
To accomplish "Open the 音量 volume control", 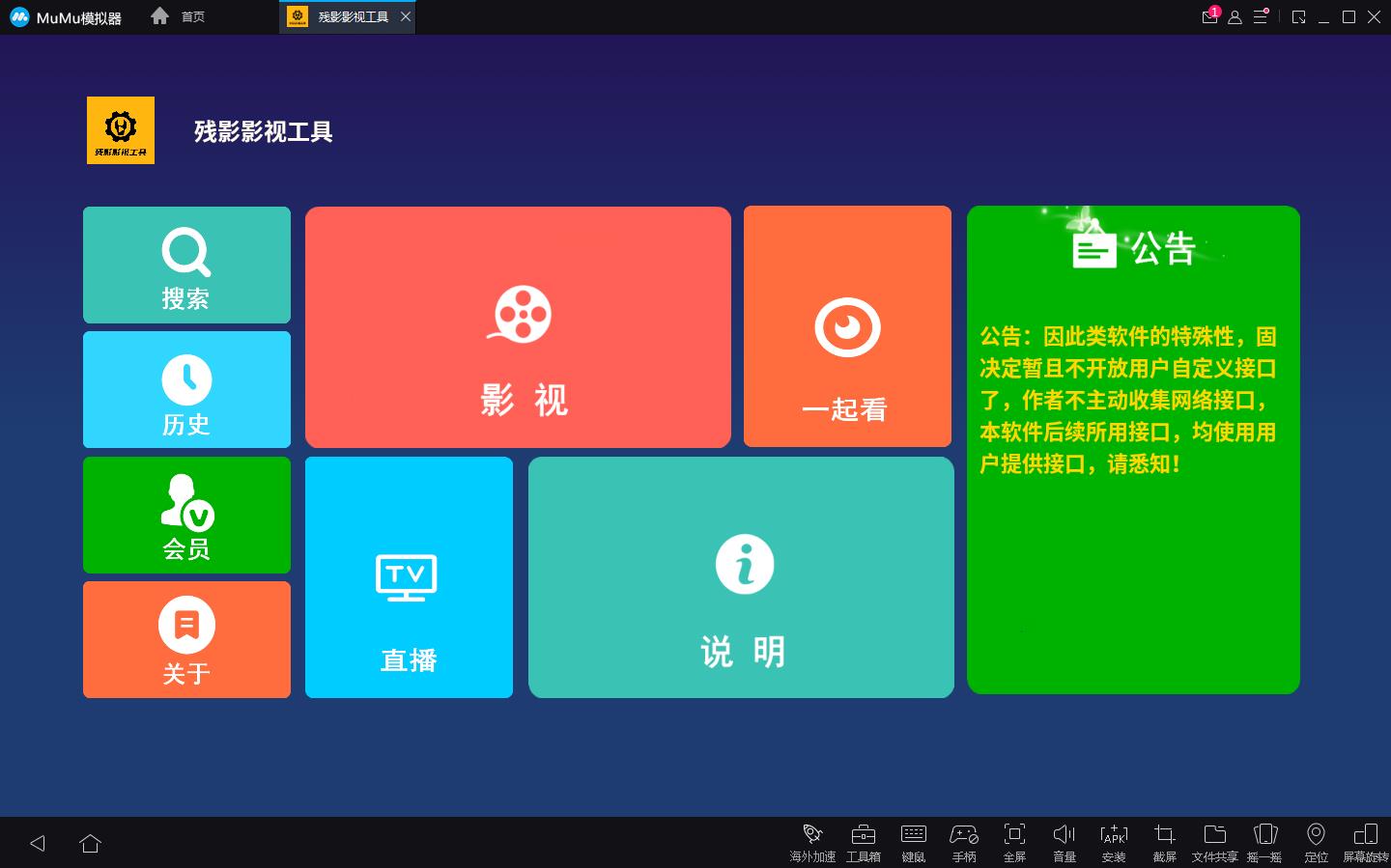I will coord(1065,842).
